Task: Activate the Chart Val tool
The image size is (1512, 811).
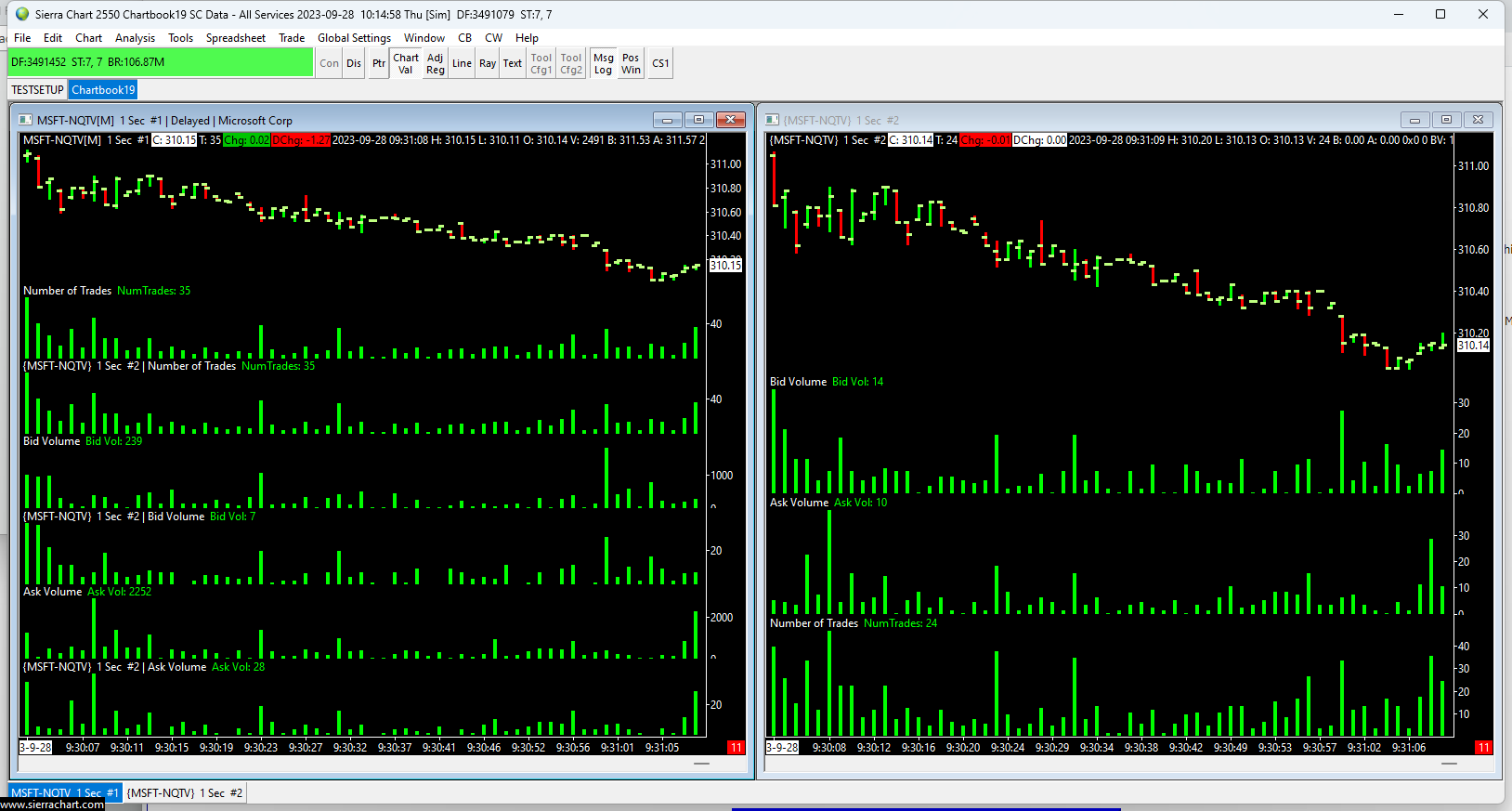Action: coord(406,63)
